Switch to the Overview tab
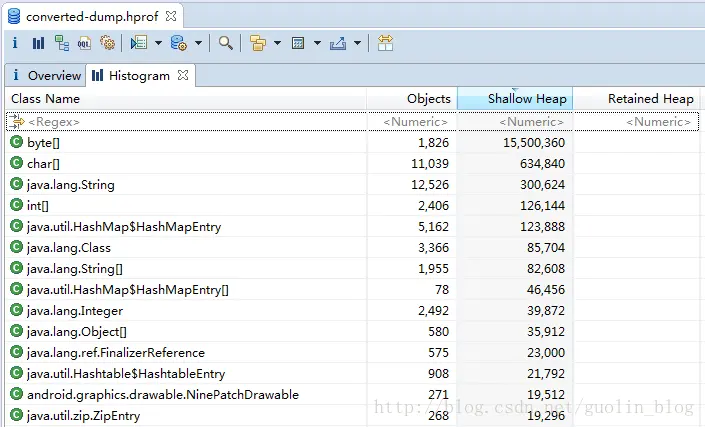The width and height of the screenshot is (705, 427). (x=46, y=76)
